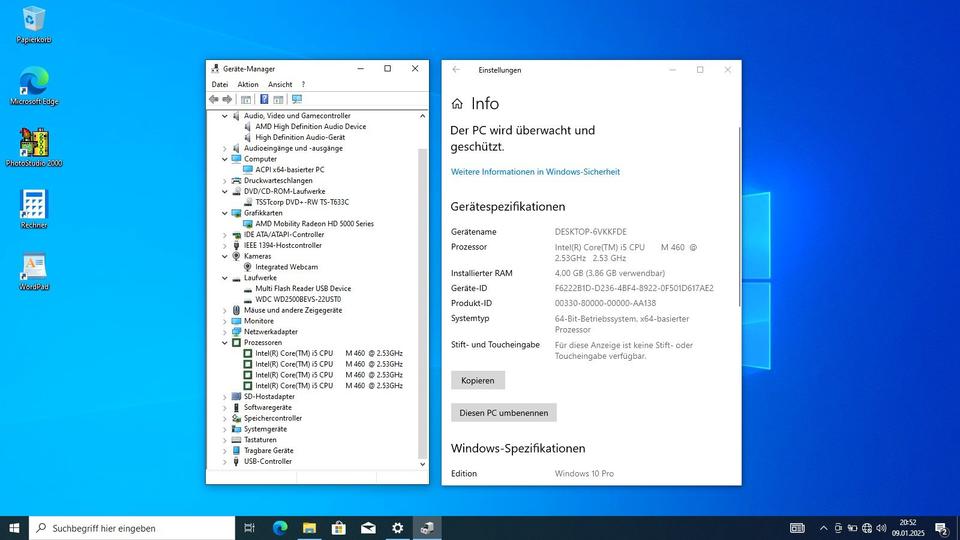
Task: Click the back arrow in Einstellungen window
Action: click(456, 70)
